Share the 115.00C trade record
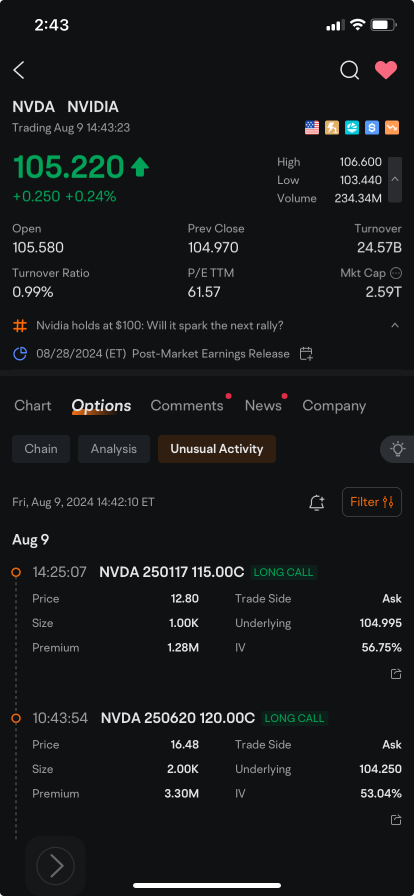Screen dimensions: 414x896 [x=396, y=674]
